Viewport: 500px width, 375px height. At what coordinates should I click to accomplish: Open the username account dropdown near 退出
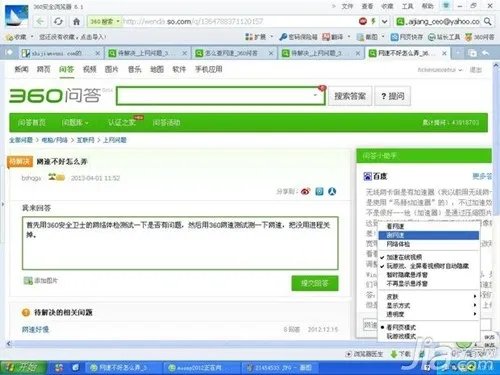coord(440,70)
